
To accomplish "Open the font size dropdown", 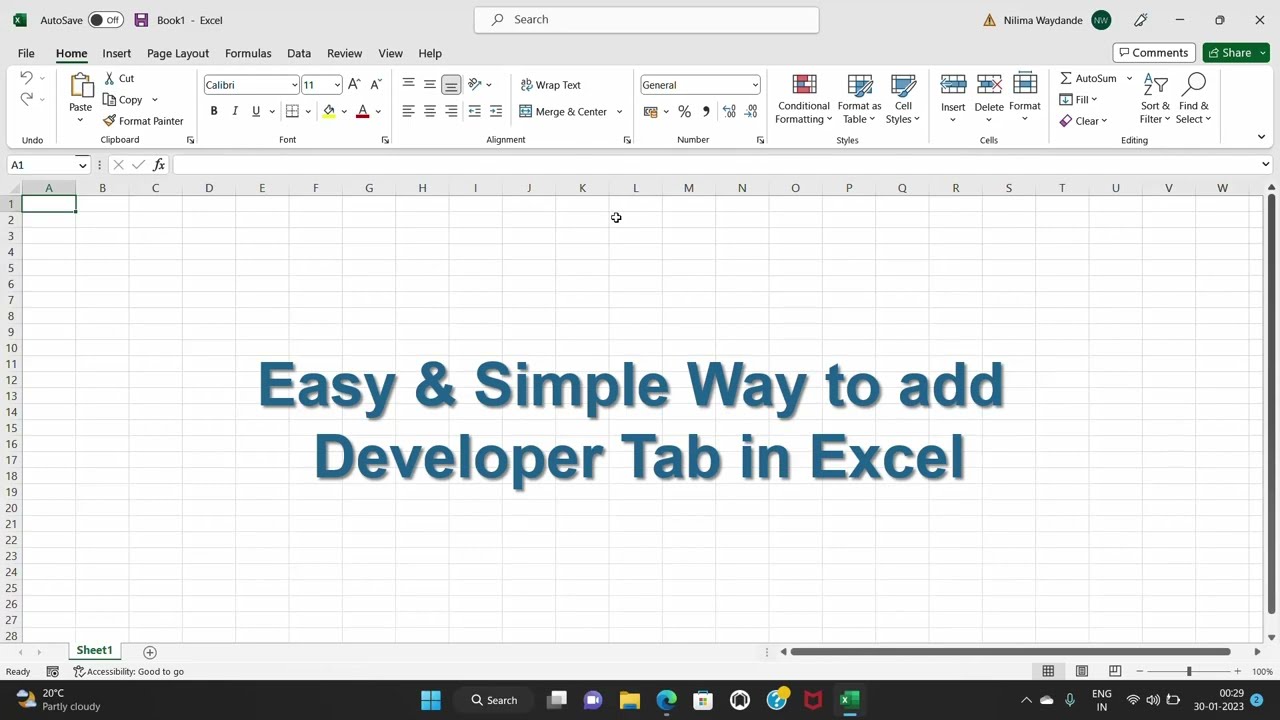I will click(337, 85).
